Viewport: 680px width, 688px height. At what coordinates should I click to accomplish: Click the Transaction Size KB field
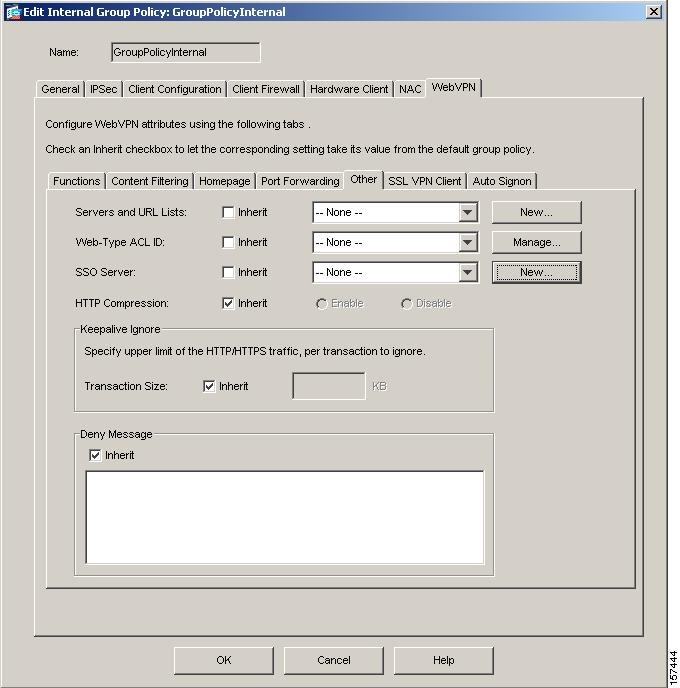329,386
